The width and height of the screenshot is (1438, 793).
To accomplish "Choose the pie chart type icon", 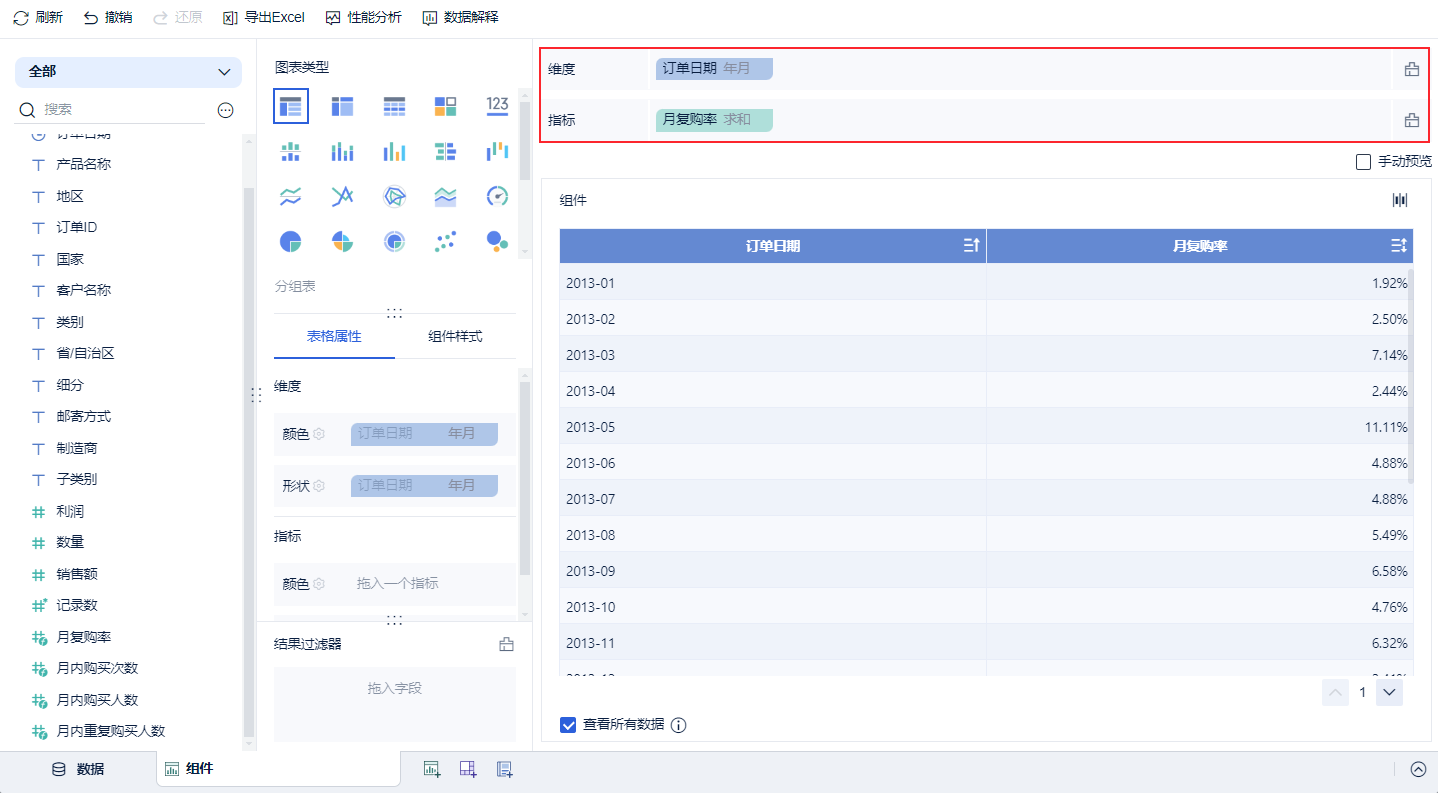I will coord(291,241).
